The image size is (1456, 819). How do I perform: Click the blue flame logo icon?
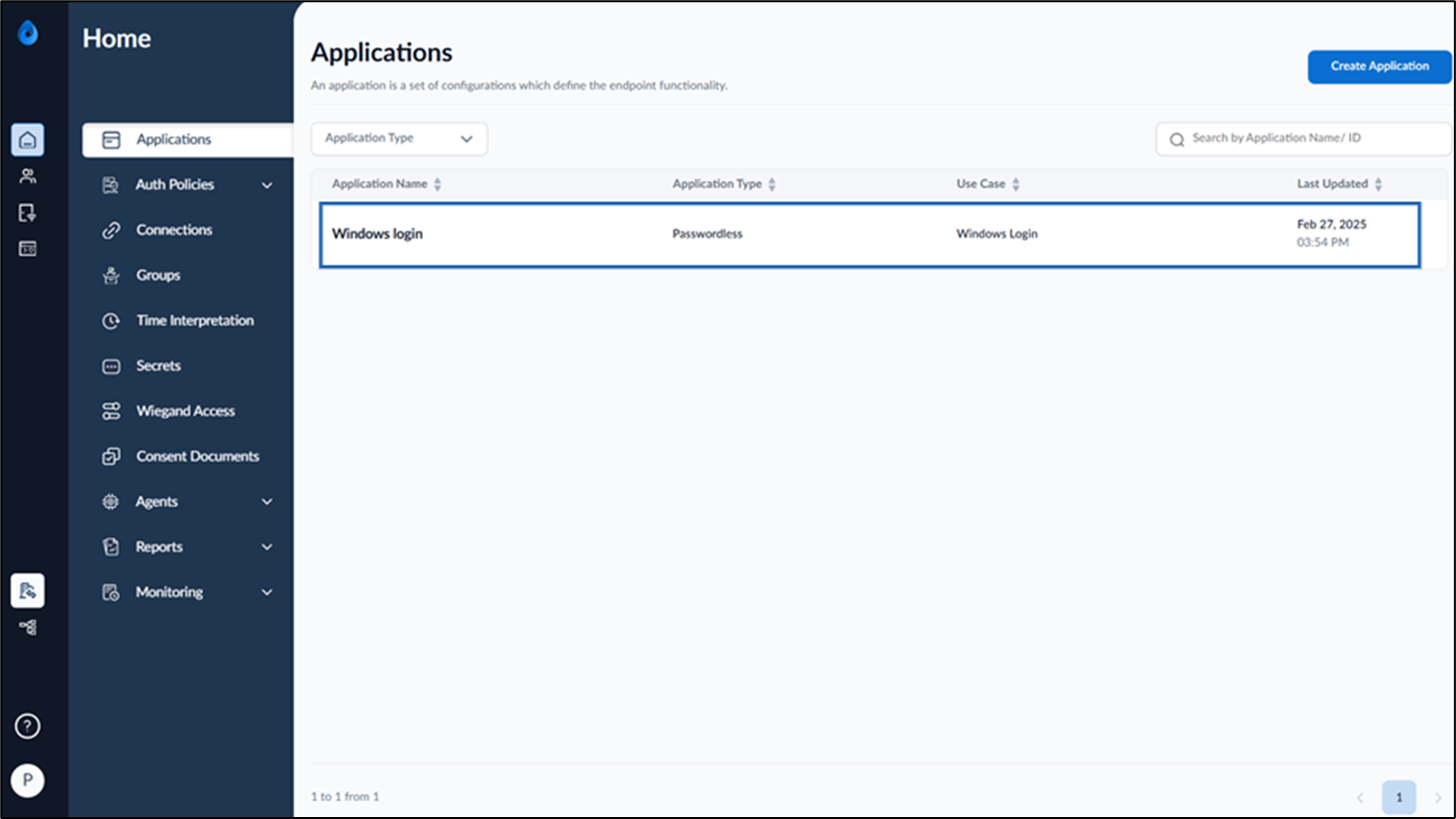pos(28,34)
